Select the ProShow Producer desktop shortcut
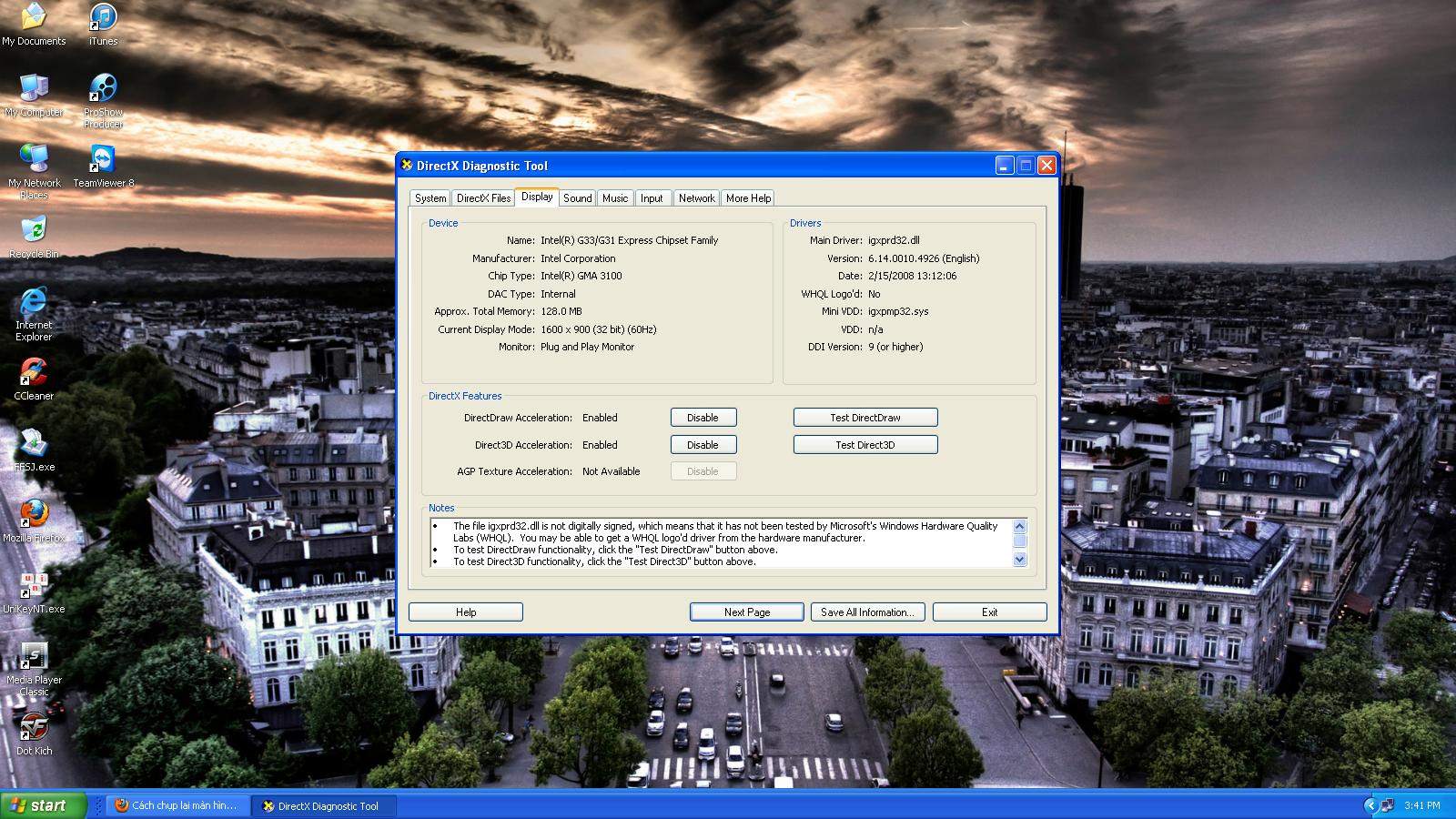The image size is (1456, 819). point(103,89)
